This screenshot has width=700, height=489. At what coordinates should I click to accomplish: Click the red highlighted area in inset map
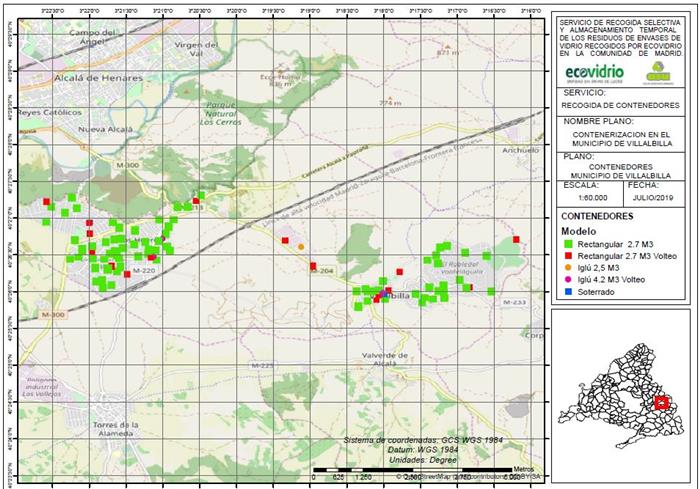point(660,402)
